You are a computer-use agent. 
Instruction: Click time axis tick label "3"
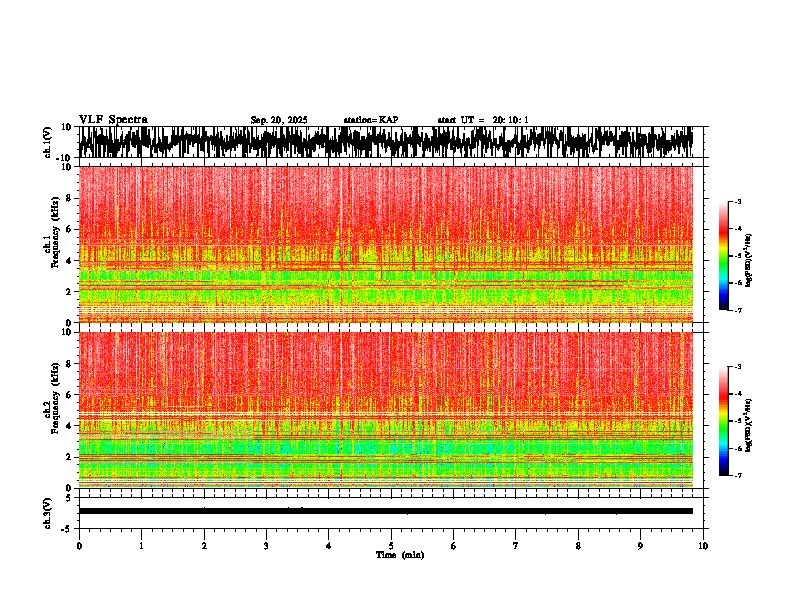pos(266,546)
